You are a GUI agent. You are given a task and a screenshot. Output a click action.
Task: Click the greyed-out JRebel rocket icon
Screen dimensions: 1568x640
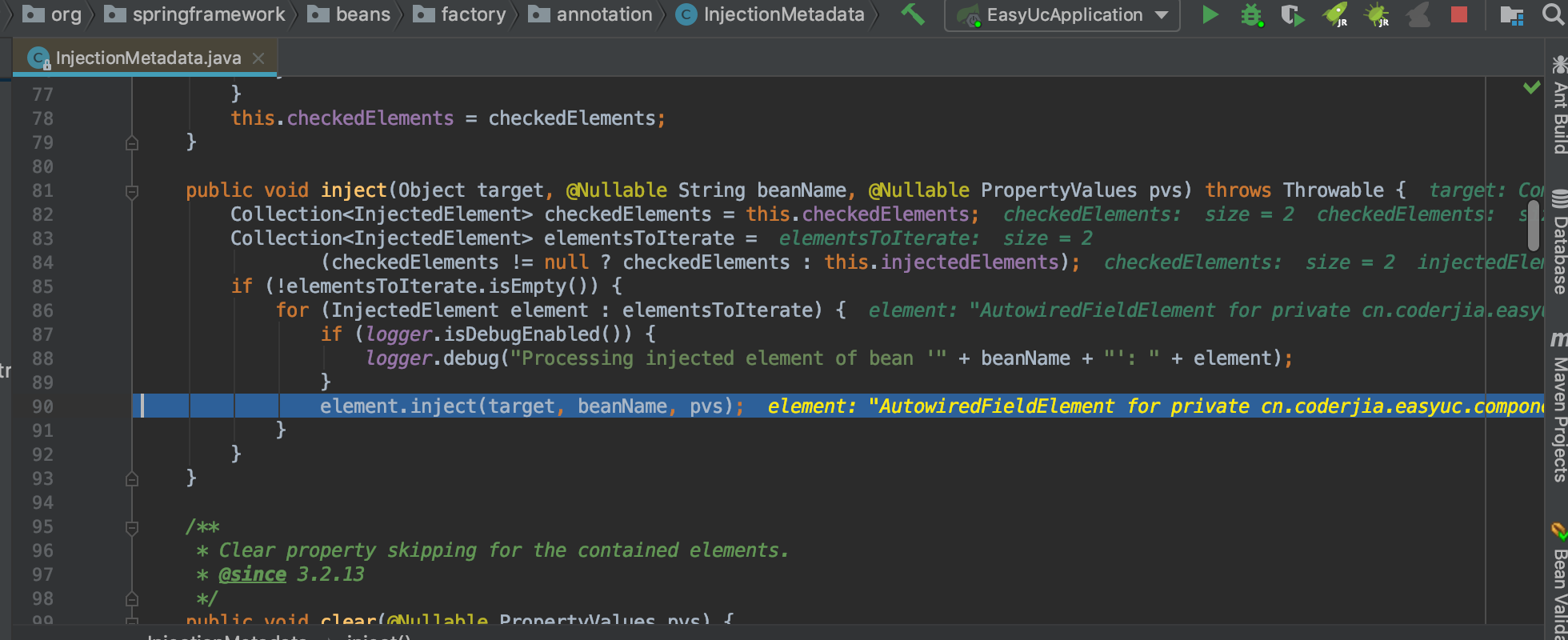(x=1418, y=14)
